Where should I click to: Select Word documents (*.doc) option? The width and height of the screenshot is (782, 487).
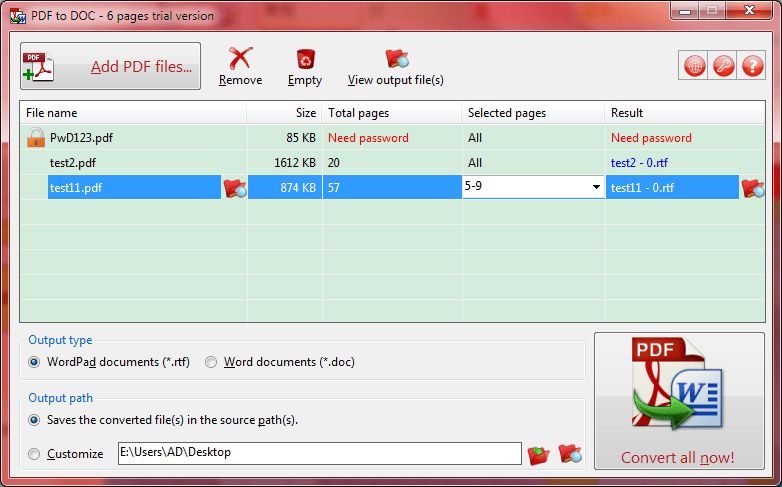pyautogui.click(x=211, y=362)
